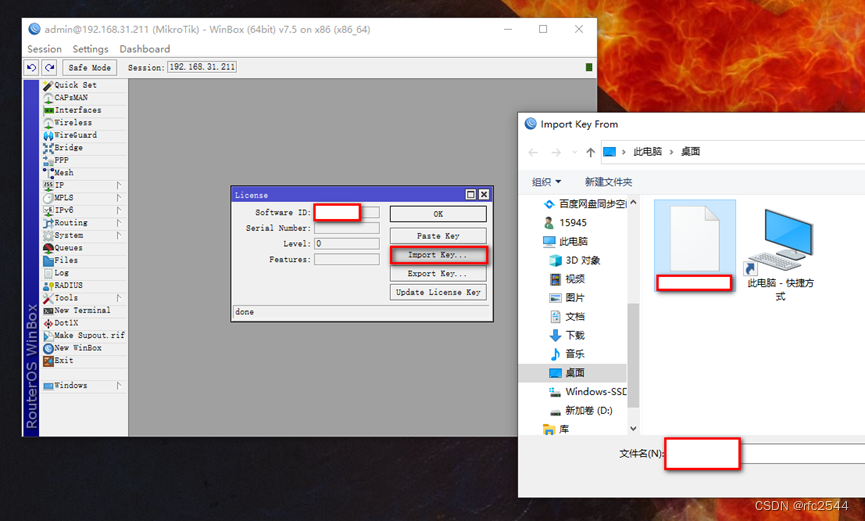Open Bridge configuration
865x521 pixels.
click(84, 148)
